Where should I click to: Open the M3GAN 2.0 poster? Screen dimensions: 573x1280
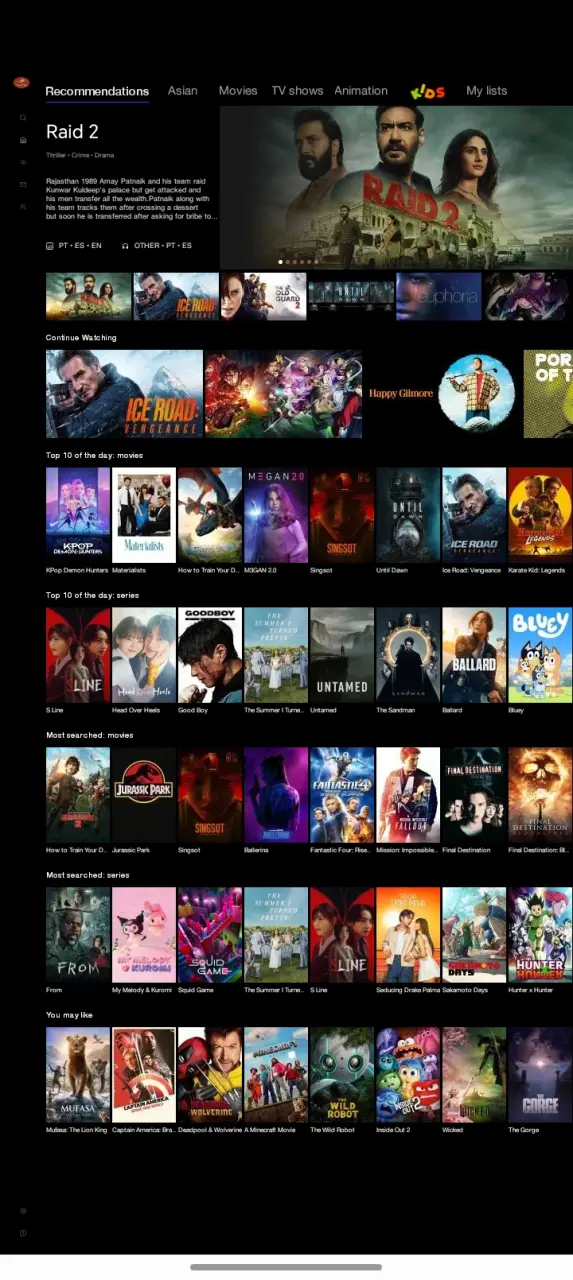pos(276,515)
